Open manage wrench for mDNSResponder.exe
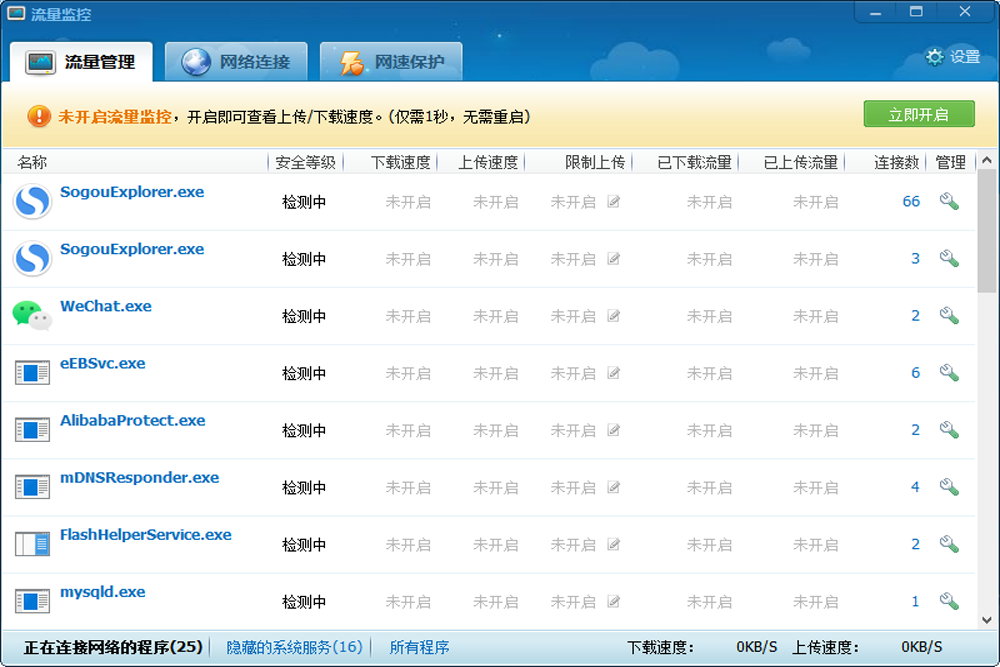 (949, 487)
